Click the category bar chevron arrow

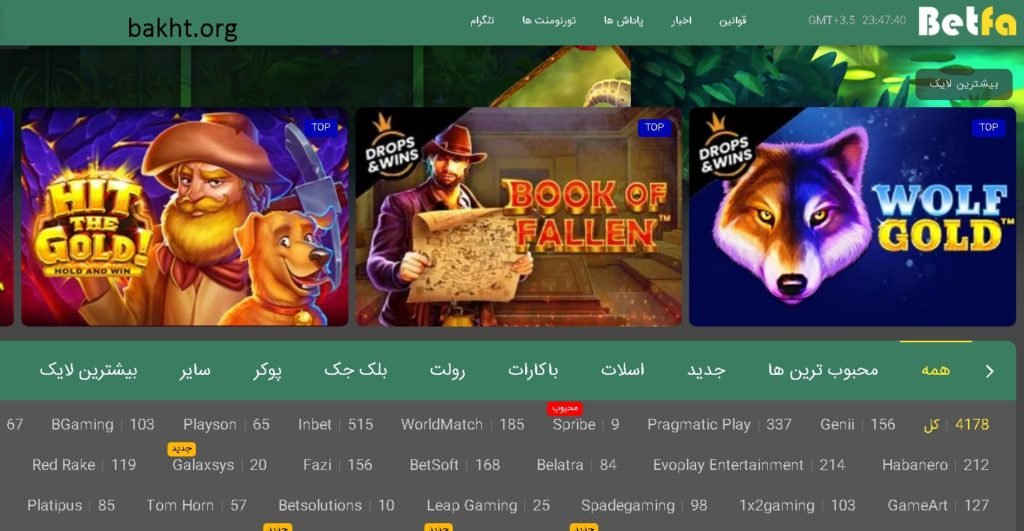click(x=989, y=371)
